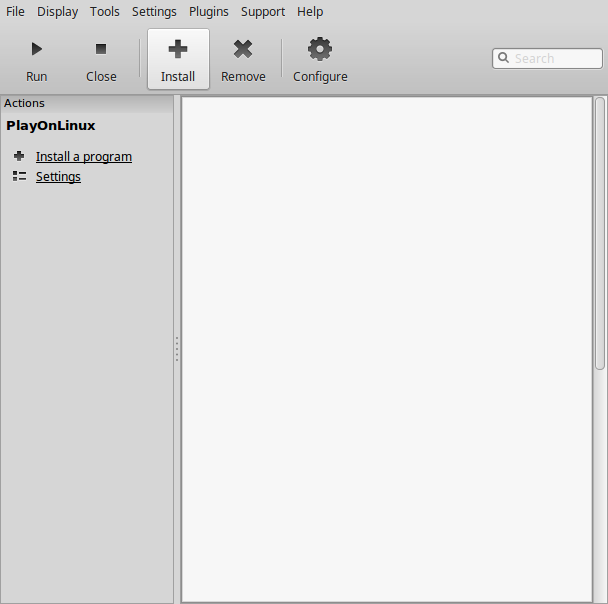Open the File menu
This screenshot has height=604, width=608.
tap(15, 12)
